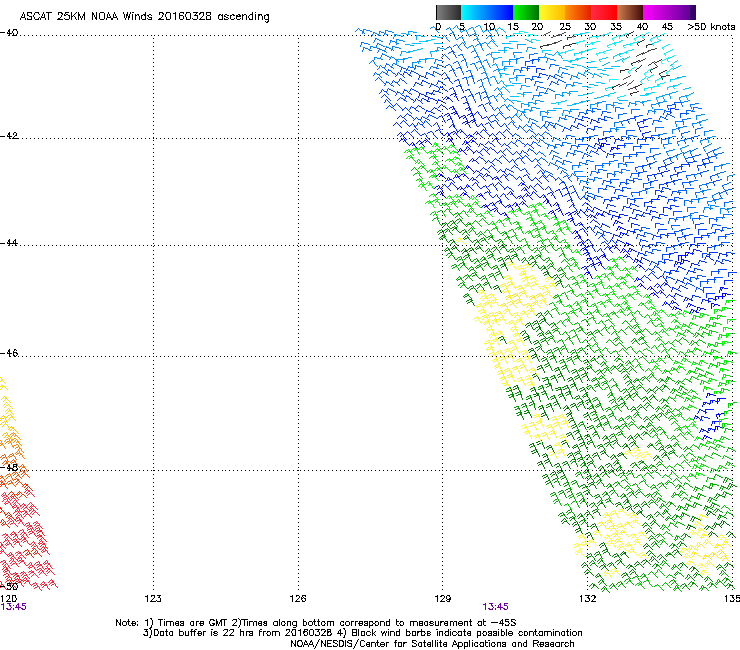Select the brown 35-40 knots legend band
The height and width of the screenshot is (650, 740).
(x=630, y=12)
